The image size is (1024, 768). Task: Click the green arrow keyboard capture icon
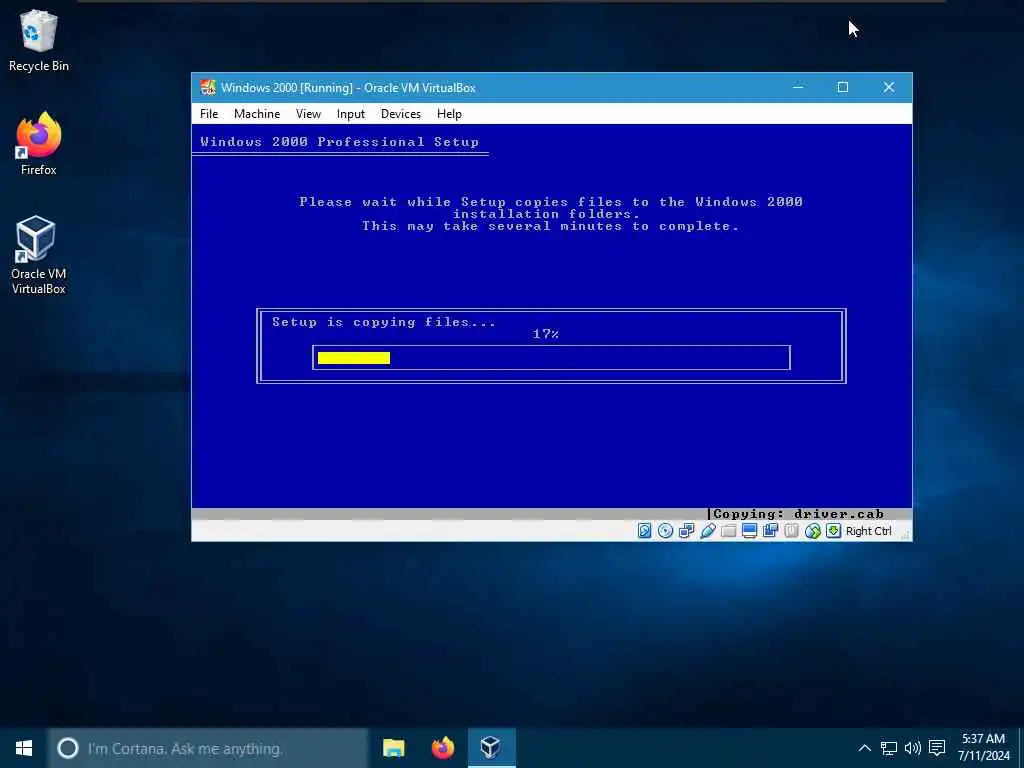pos(833,531)
